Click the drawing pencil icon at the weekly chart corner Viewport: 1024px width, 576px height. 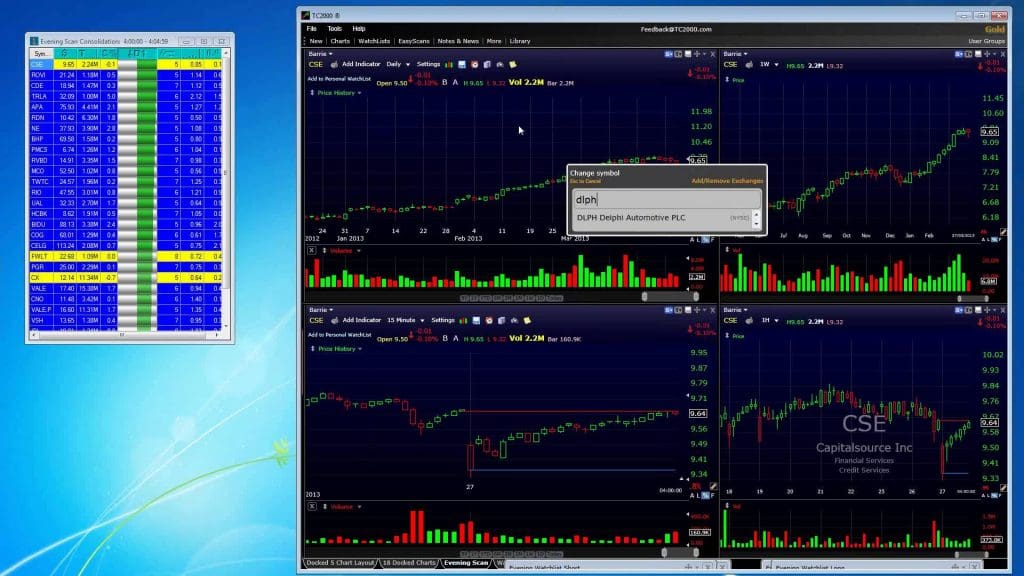[1004, 232]
